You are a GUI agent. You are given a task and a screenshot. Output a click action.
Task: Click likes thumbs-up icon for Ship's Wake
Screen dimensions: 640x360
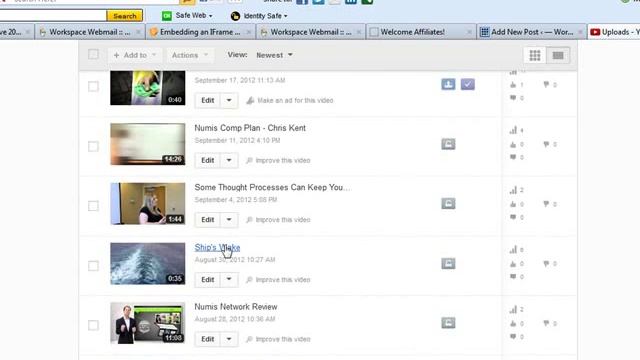click(513, 264)
